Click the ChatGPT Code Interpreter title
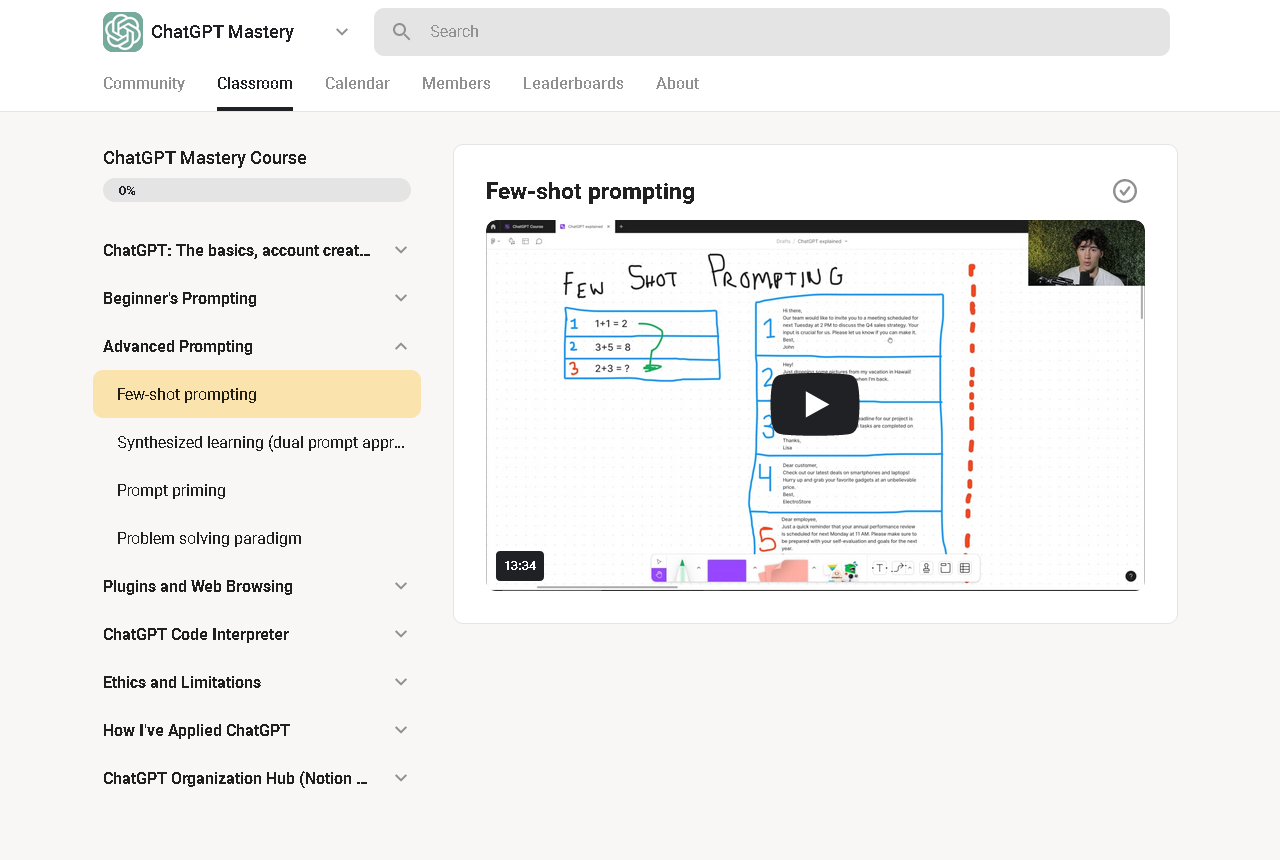 pyautogui.click(x=196, y=634)
